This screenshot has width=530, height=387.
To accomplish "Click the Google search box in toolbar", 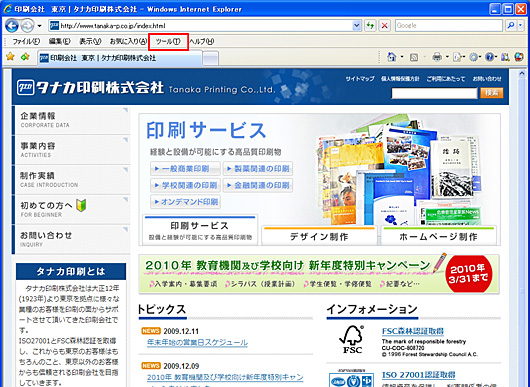I will [x=449, y=26].
